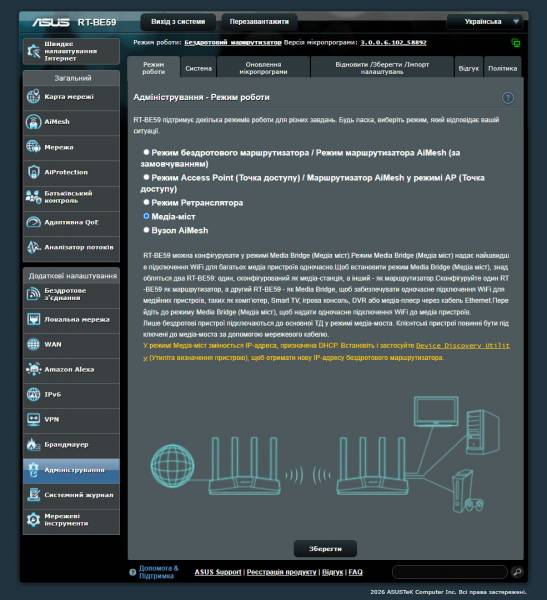
Task: Switch to Відгук tab
Action: click(469, 68)
